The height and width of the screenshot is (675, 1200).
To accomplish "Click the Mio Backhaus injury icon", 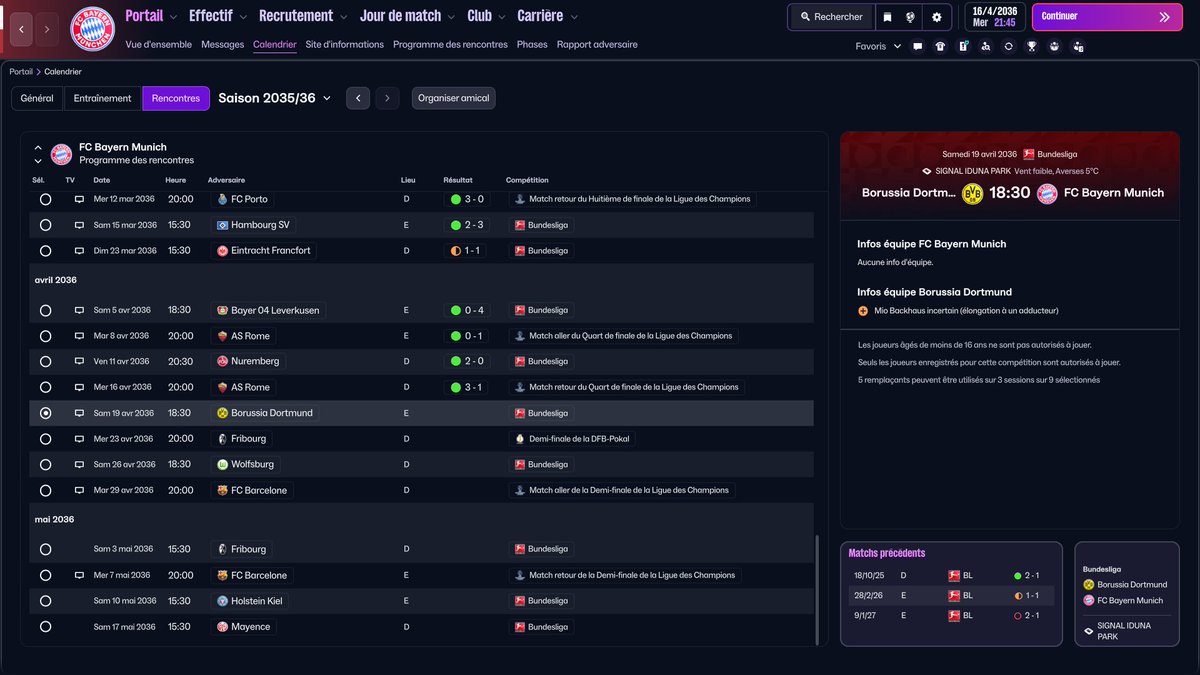I will (x=863, y=311).
